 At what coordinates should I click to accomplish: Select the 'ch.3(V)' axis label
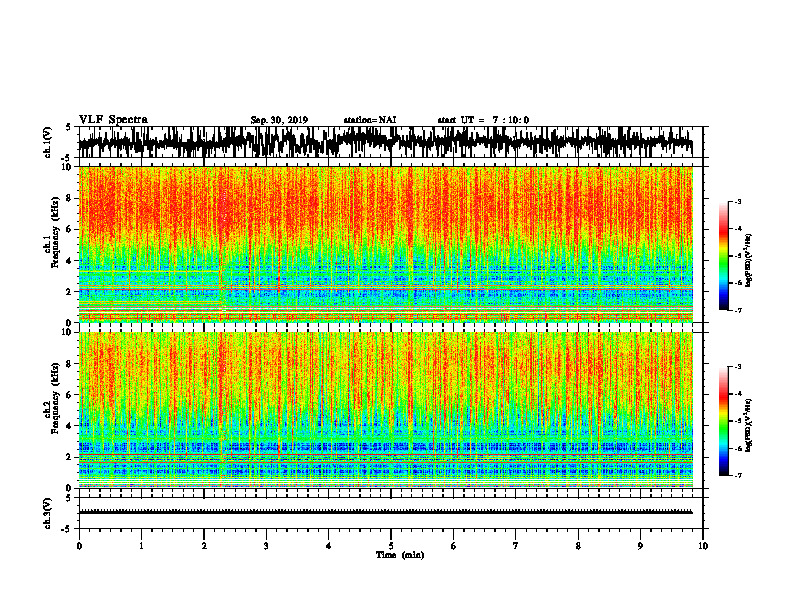click(x=48, y=513)
